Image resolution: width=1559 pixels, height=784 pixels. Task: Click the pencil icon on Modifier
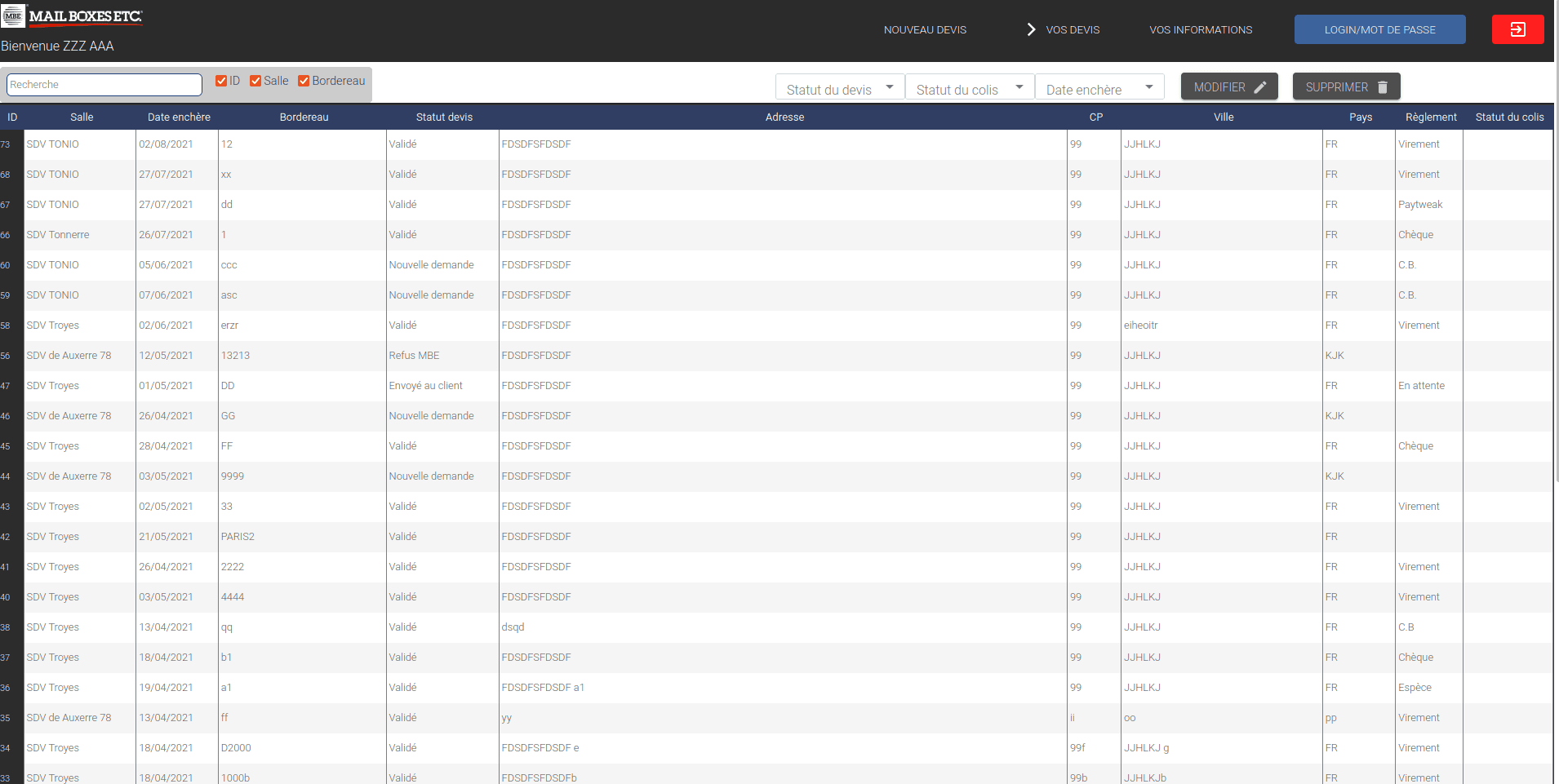tap(1260, 87)
